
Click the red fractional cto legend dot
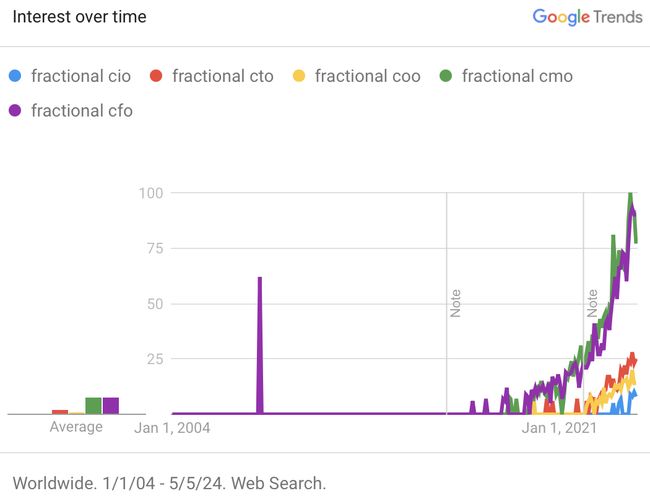click(155, 76)
